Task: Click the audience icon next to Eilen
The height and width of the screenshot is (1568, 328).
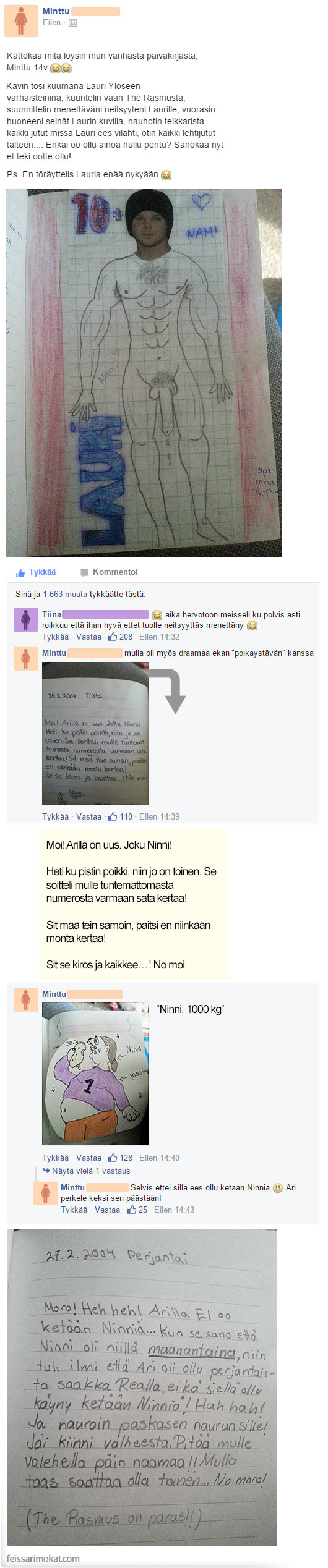Action: (72, 23)
